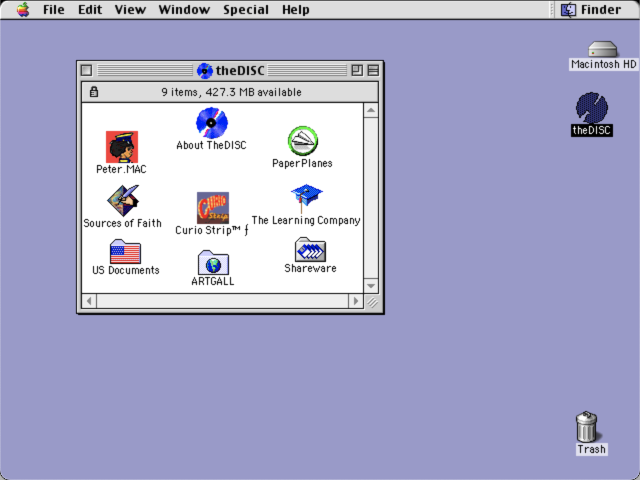640x480 pixels.
Task: Click the padlock icon in the info header
Action: (94, 92)
